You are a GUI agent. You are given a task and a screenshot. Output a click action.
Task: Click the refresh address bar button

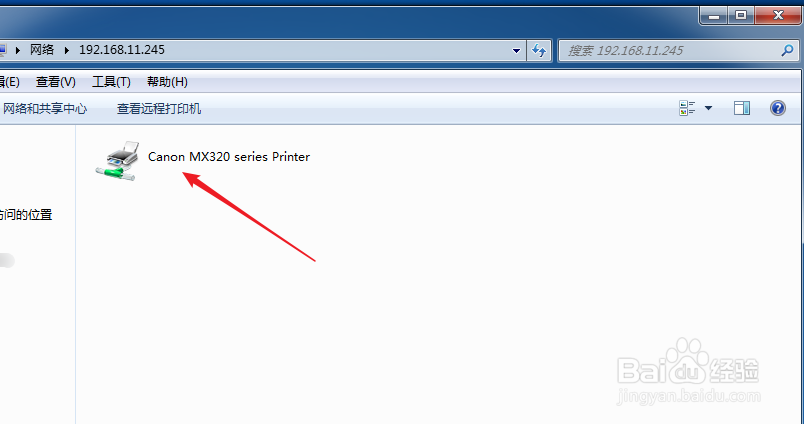[x=539, y=50]
